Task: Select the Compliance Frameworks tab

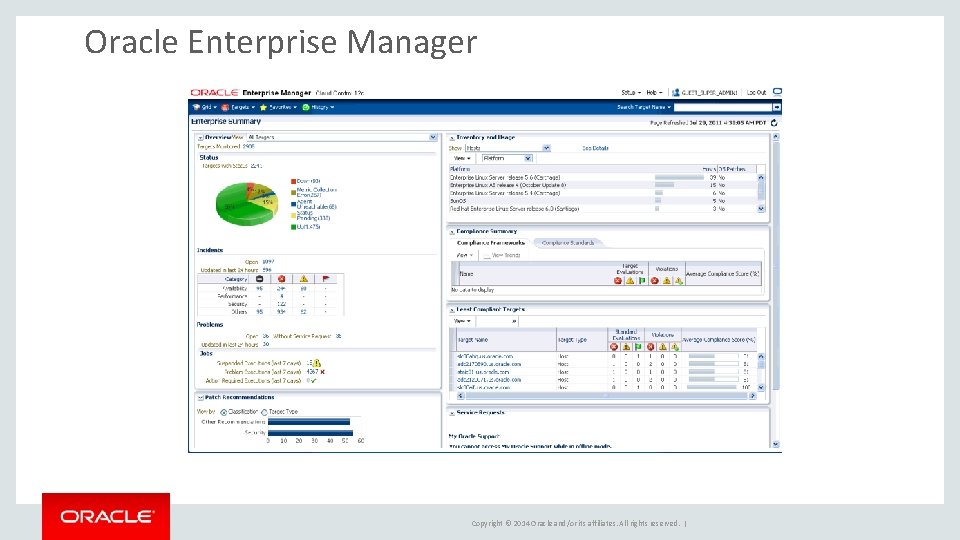Action: [490, 243]
